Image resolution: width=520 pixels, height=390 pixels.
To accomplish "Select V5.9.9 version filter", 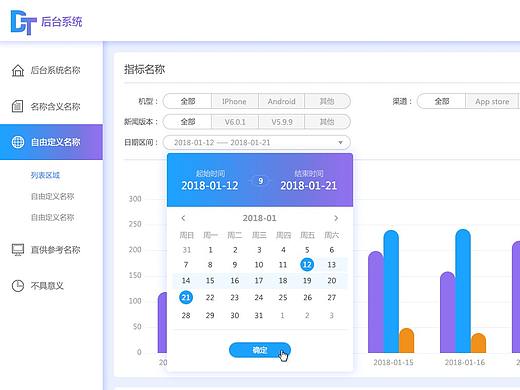I will pyautogui.click(x=282, y=122).
